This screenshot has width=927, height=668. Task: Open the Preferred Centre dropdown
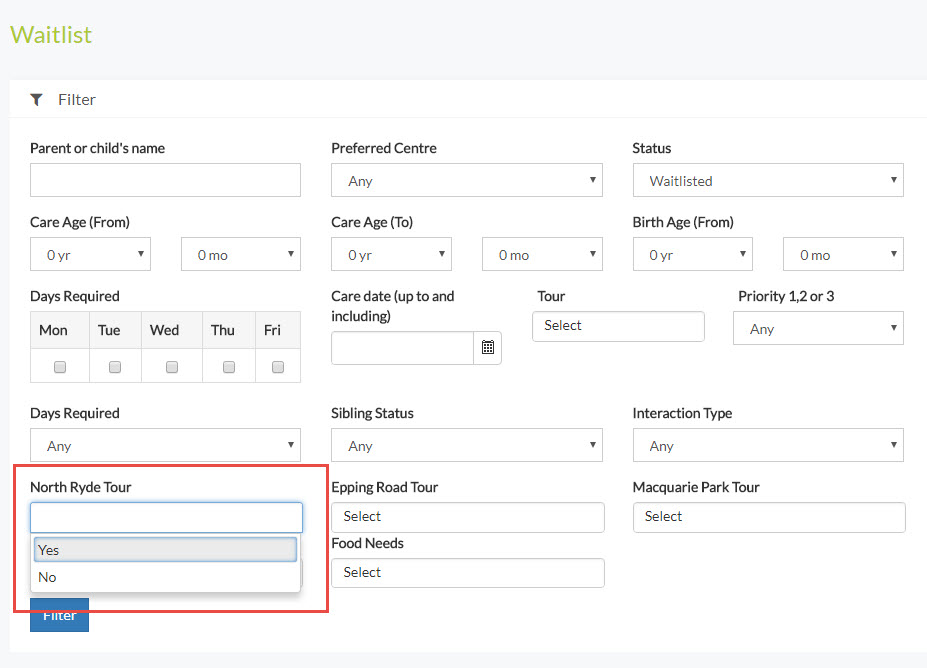[466, 181]
